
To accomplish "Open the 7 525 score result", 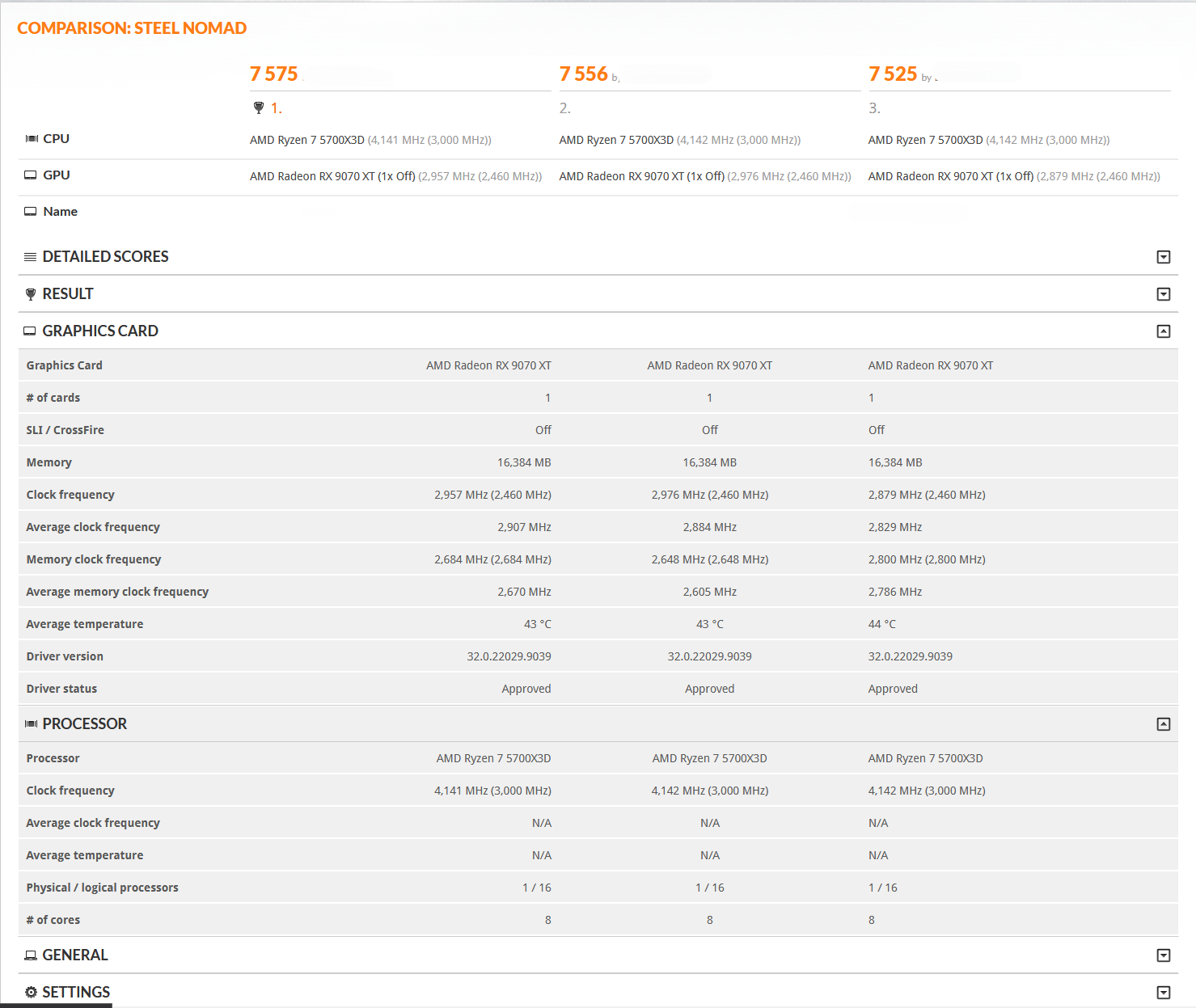I will [x=893, y=74].
